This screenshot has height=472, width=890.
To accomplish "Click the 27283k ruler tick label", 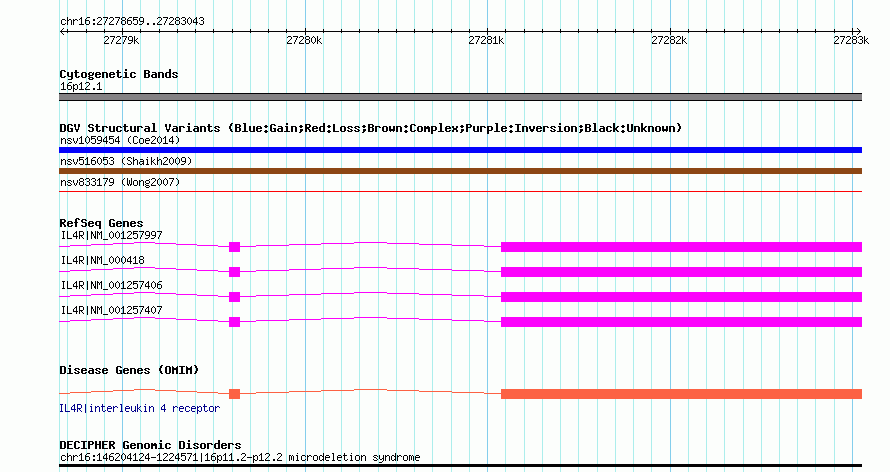I will [x=851, y=40].
